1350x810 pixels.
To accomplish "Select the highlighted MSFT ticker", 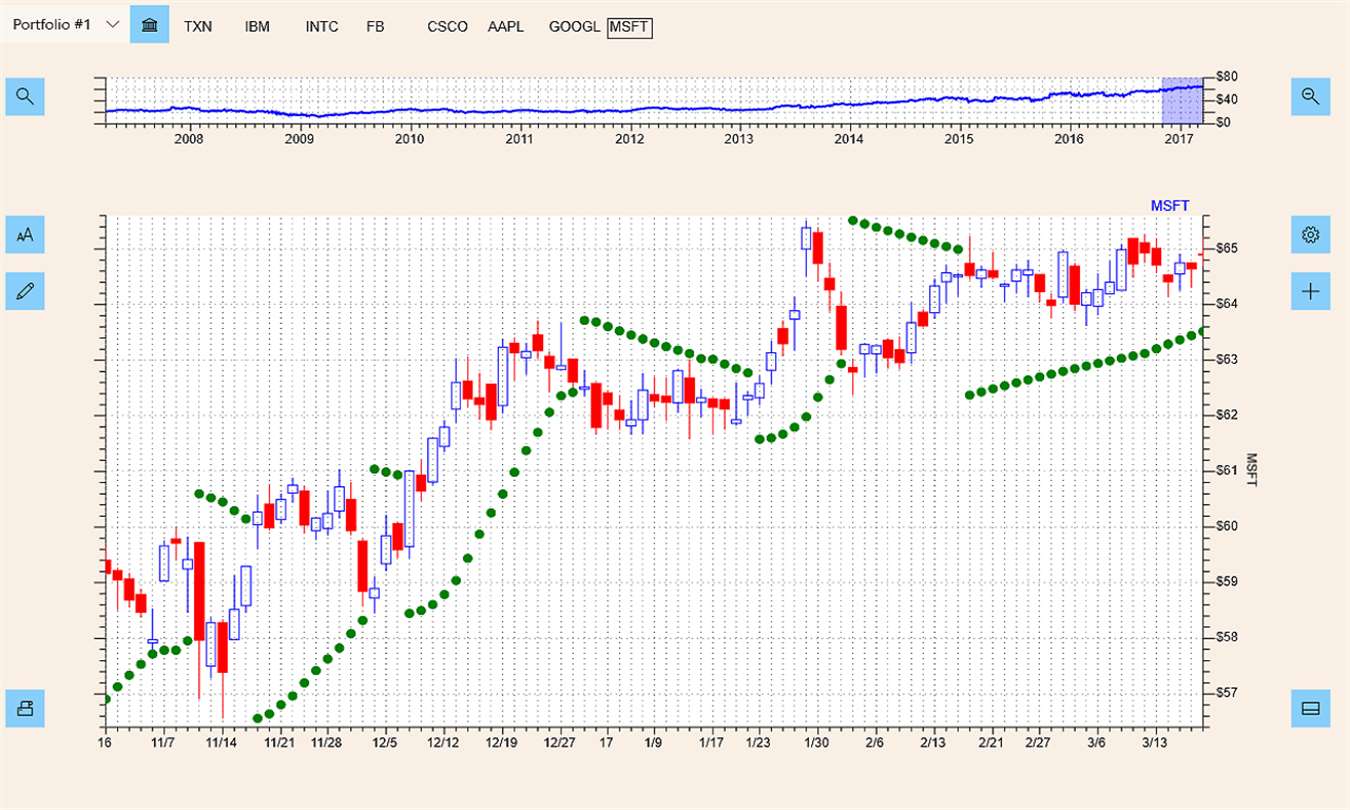I will click(629, 27).
